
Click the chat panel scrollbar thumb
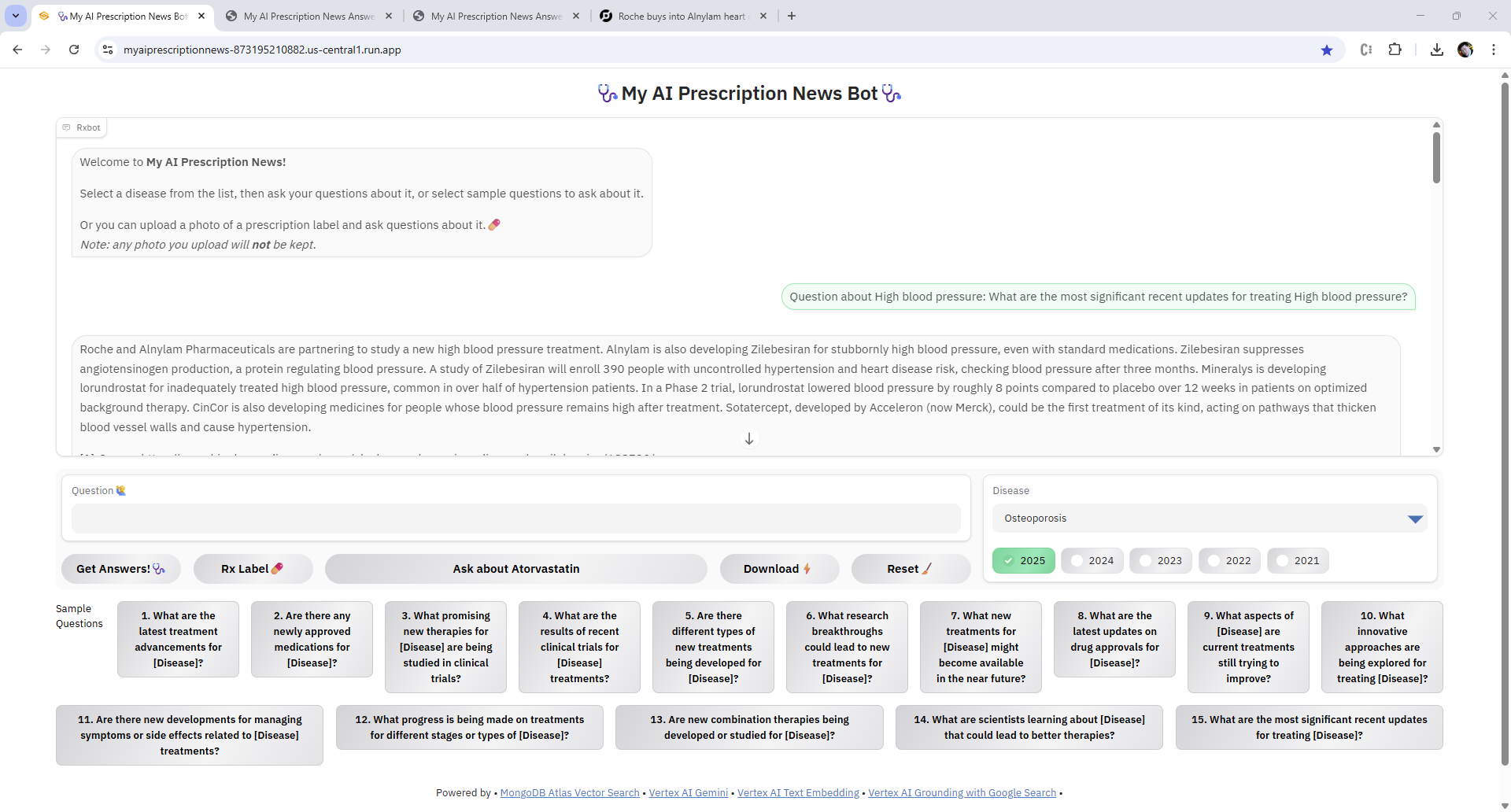tap(1436, 157)
